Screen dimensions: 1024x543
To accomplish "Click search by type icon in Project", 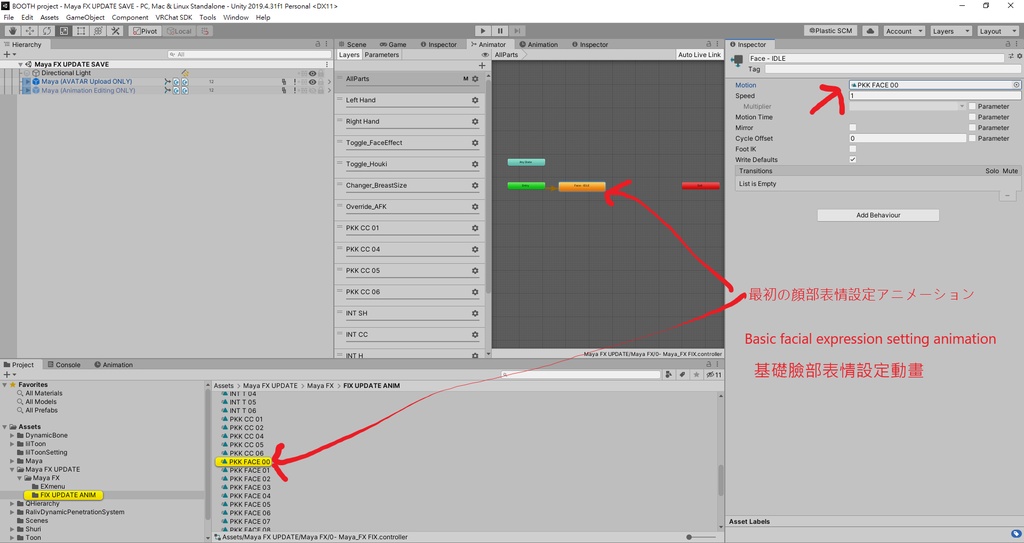I will pyautogui.click(x=668, y=374).
